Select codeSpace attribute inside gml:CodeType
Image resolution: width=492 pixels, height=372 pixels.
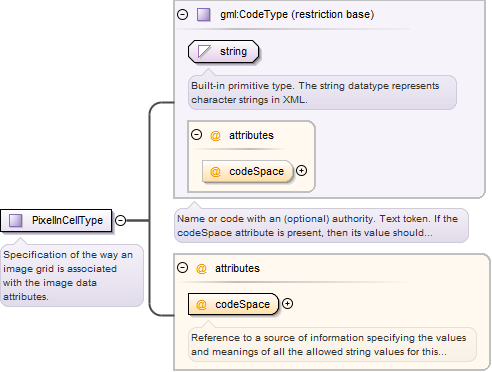(247, 171)
